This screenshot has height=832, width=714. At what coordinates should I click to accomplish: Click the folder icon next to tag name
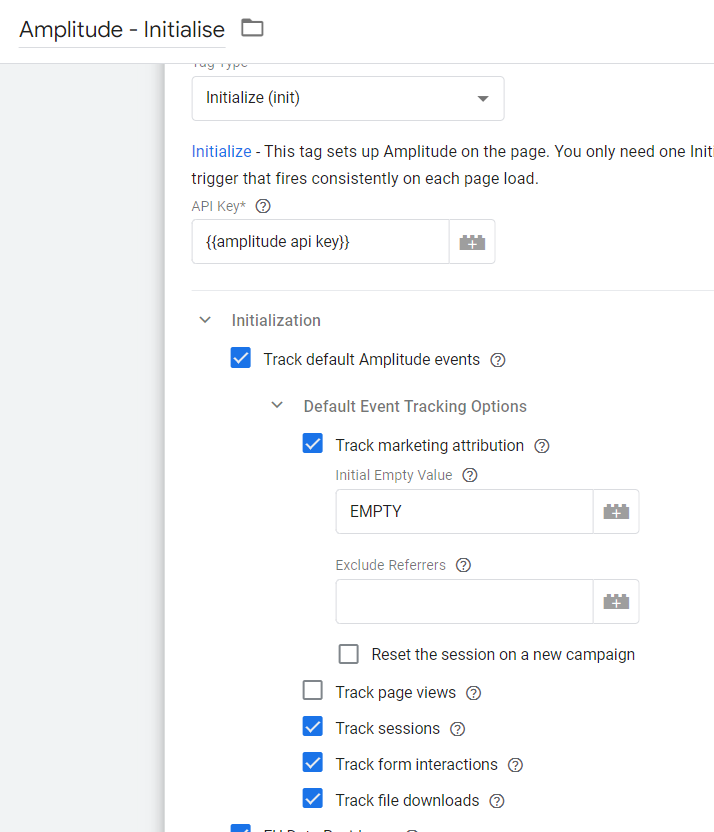(x=252, y=28)
